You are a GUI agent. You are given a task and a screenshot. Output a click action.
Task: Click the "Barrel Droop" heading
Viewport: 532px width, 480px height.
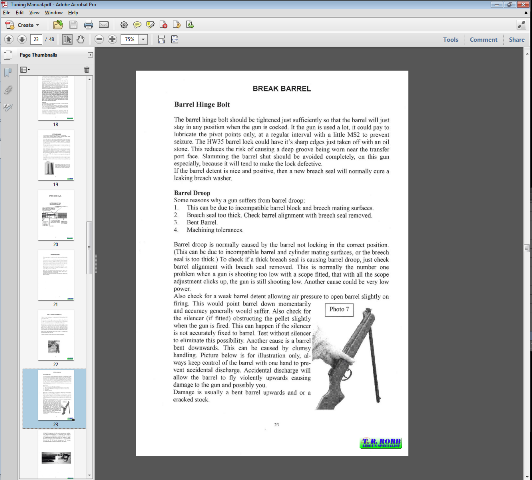[x=192, y=193]
